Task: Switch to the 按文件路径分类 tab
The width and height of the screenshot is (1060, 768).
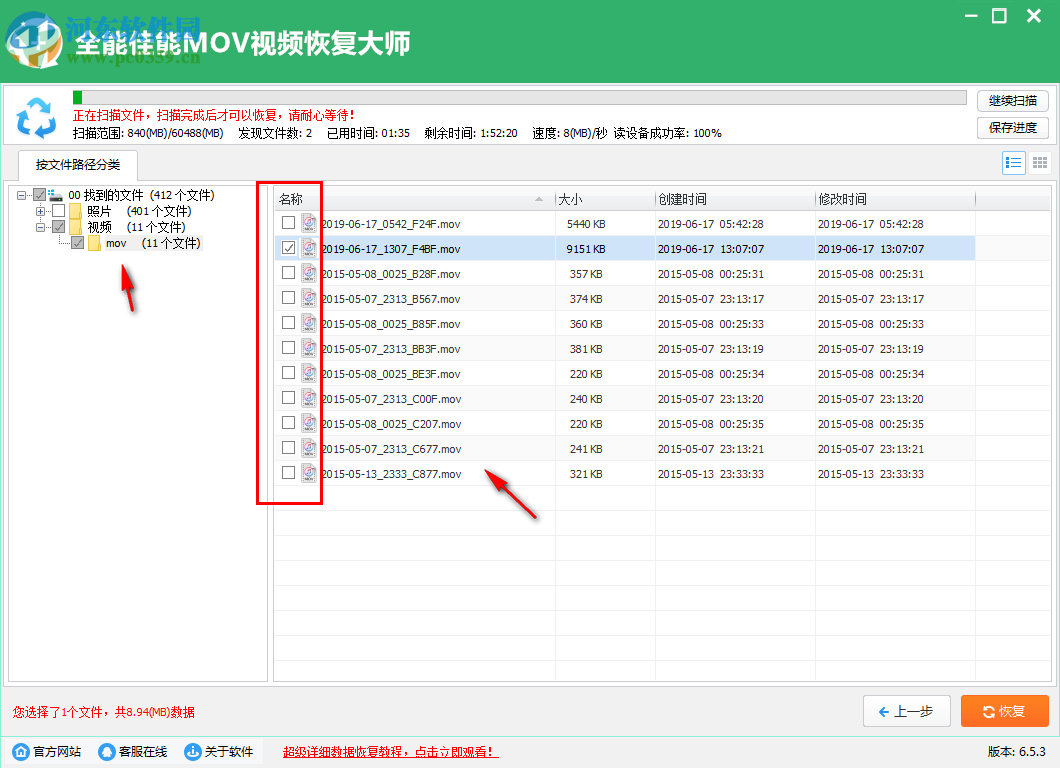Action: point(77,166)
